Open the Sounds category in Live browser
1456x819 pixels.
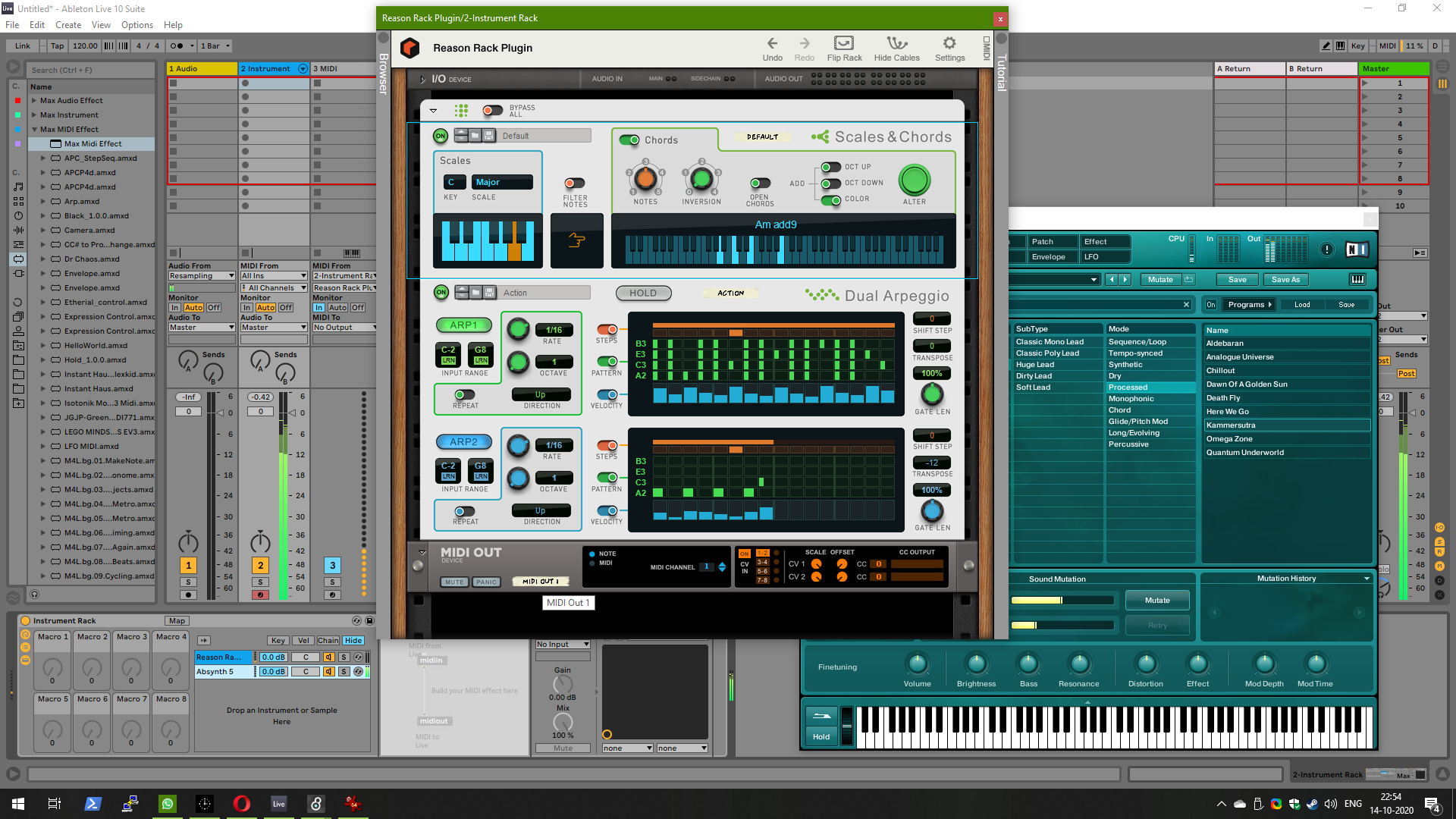pos(18,187)
